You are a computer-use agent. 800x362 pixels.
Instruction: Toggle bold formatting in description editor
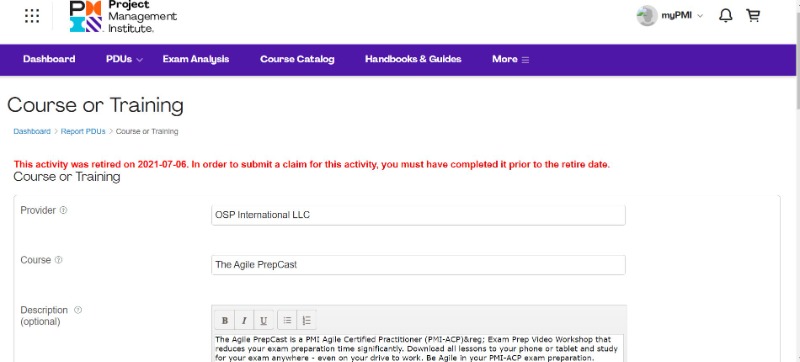(224, 320)
